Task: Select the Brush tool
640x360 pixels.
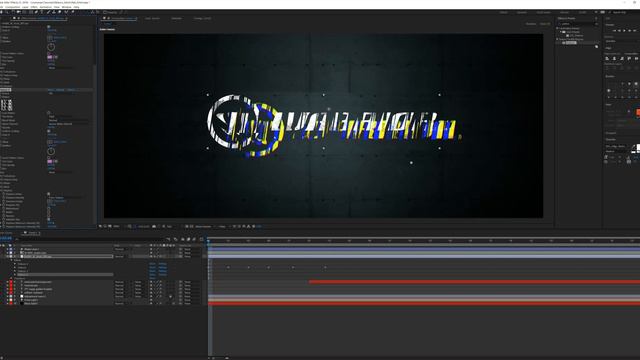Action: (x=48, y=12)
